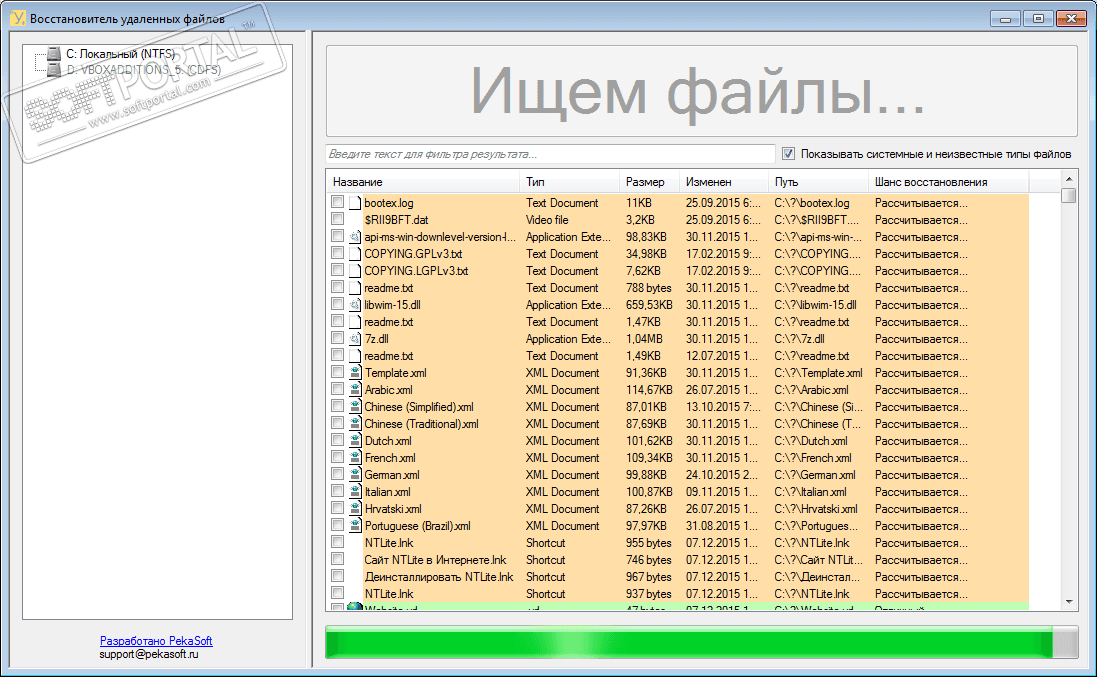The height and width of the screenshot is (677, 1097).
Task: Select D: VBOXADDITIONS_5 (CDFS) drive
Action: coord(143,69)
